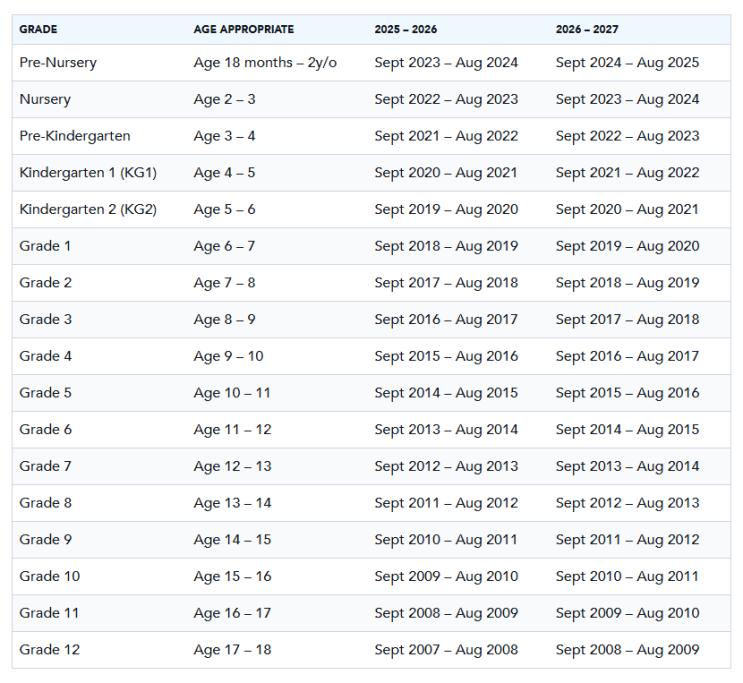Image resolution: width=743 pixels, height=683 pixels.
Task: Click the Grade 1 row label
Action: 45,246
